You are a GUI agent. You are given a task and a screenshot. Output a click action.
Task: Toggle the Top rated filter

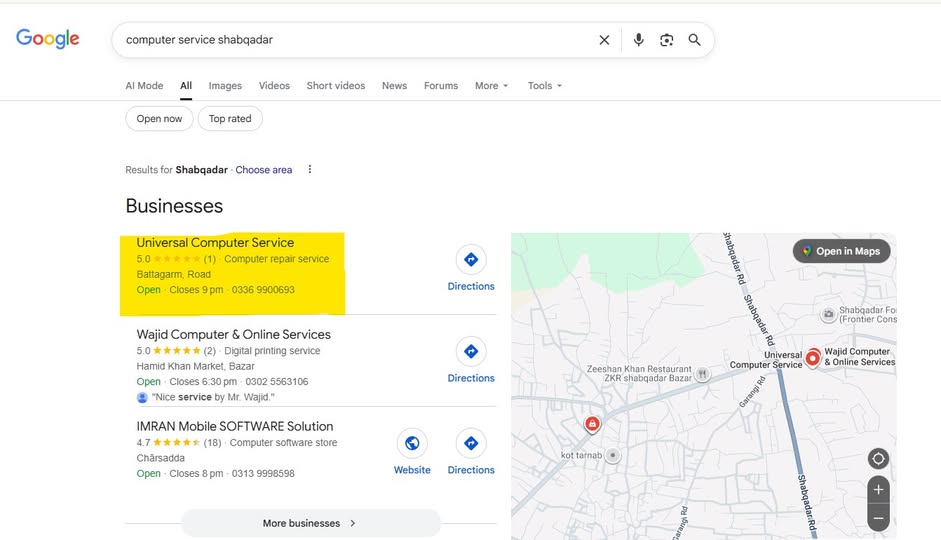pos(230,119)
